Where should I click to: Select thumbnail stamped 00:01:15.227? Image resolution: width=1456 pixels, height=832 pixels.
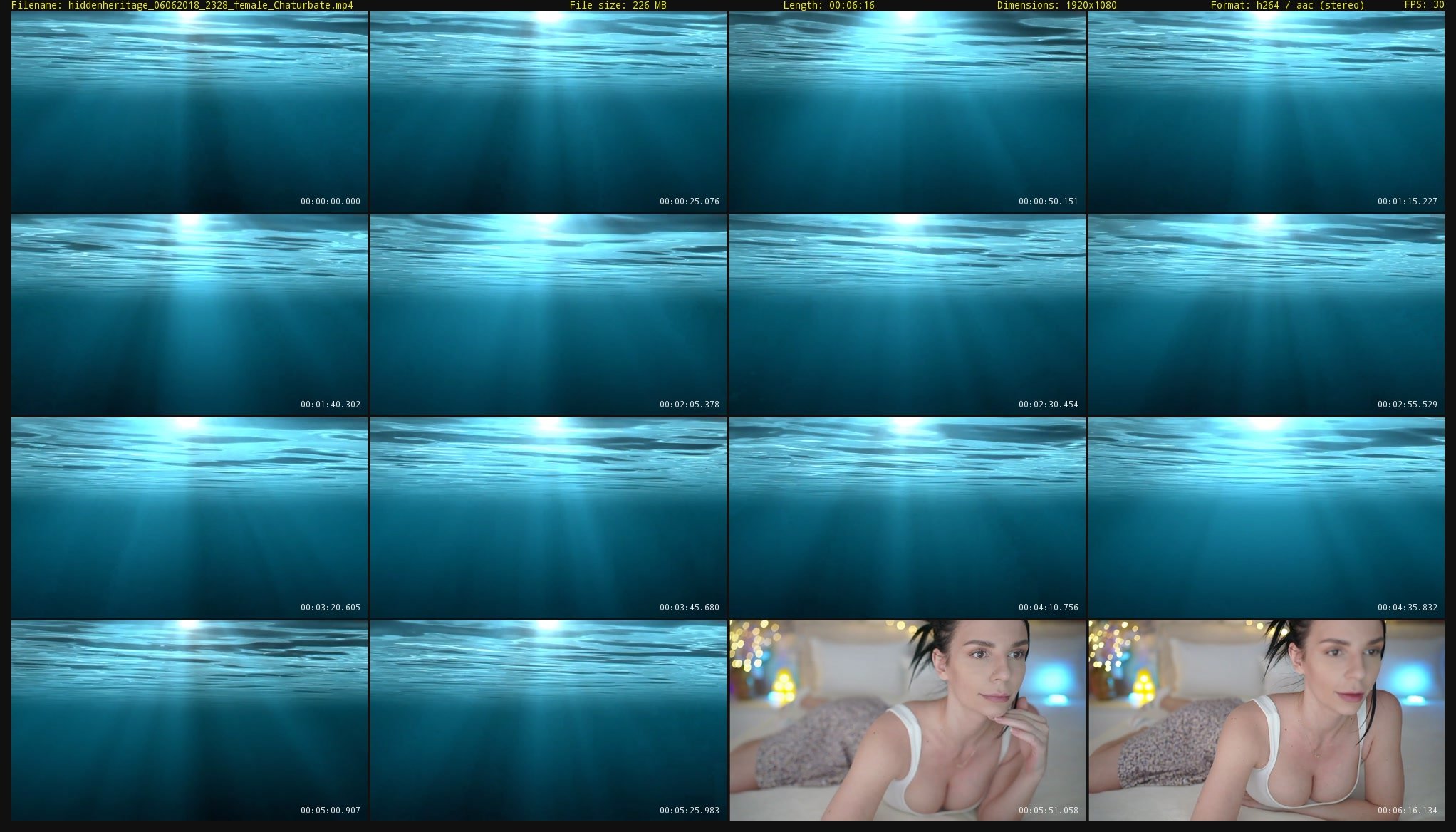[1267, 112]
